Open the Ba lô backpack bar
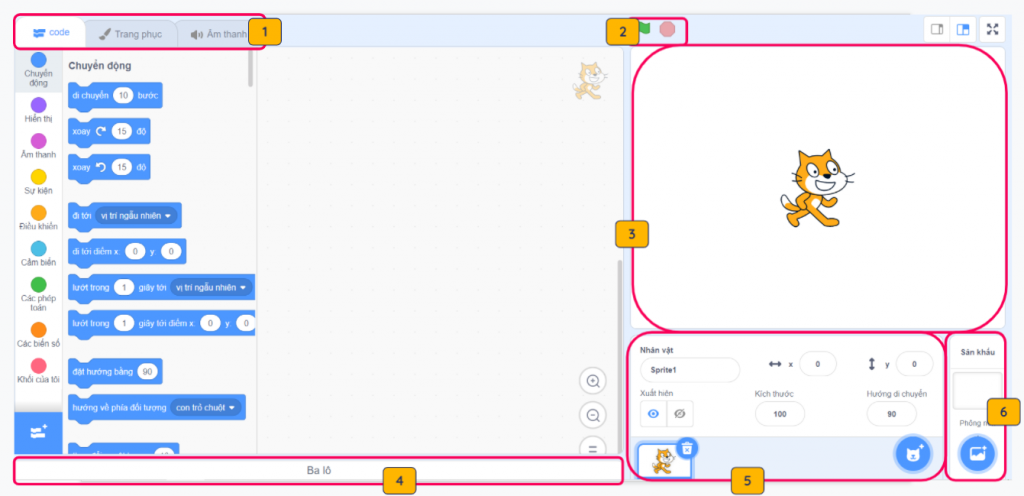The width and height of the screenshot is (1024, 496). point(319,471)
